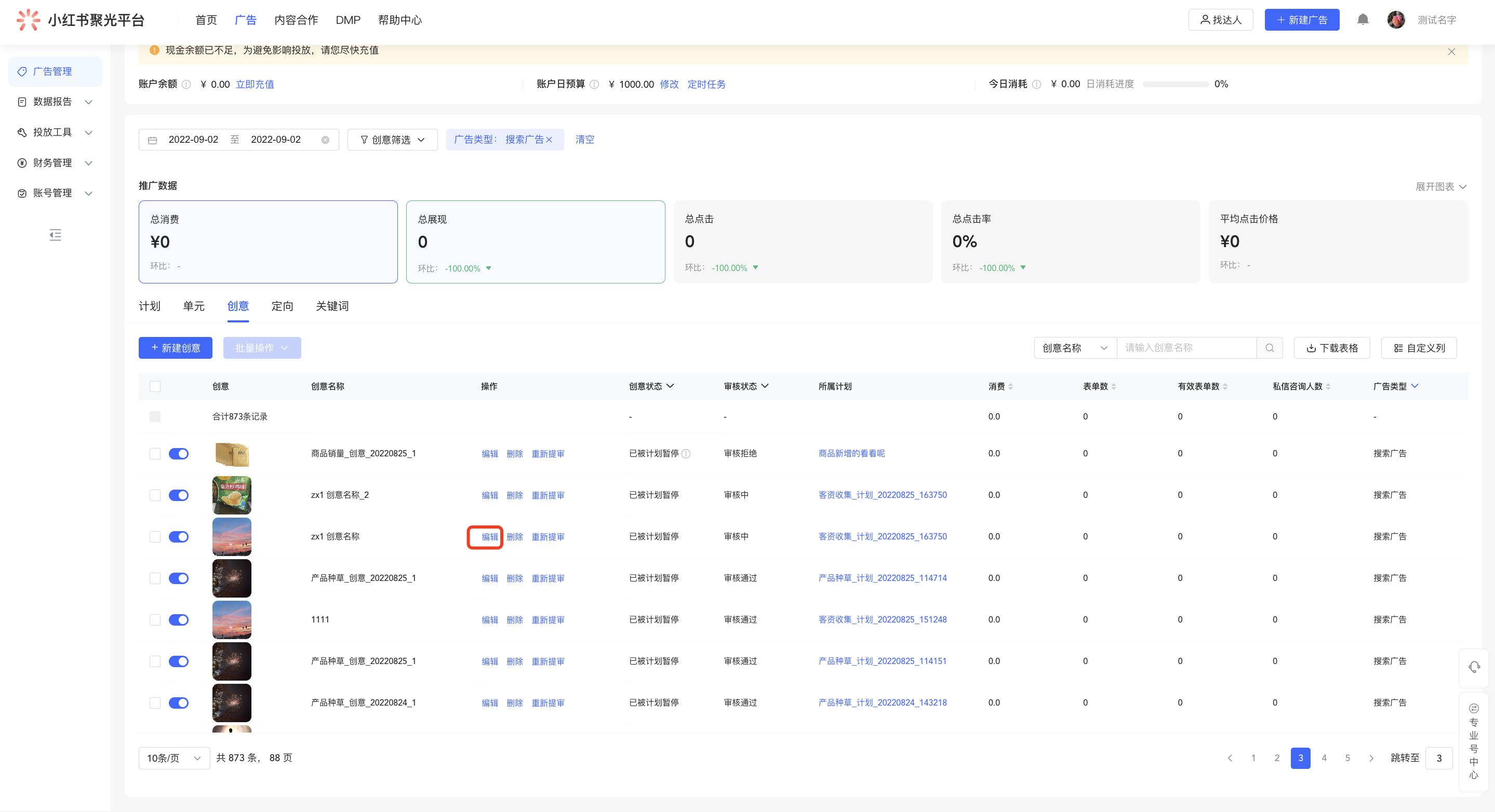Click the notification bell icon
Image resolution: width=1495 pixels, height=812 pixels.
point(1363,20)
